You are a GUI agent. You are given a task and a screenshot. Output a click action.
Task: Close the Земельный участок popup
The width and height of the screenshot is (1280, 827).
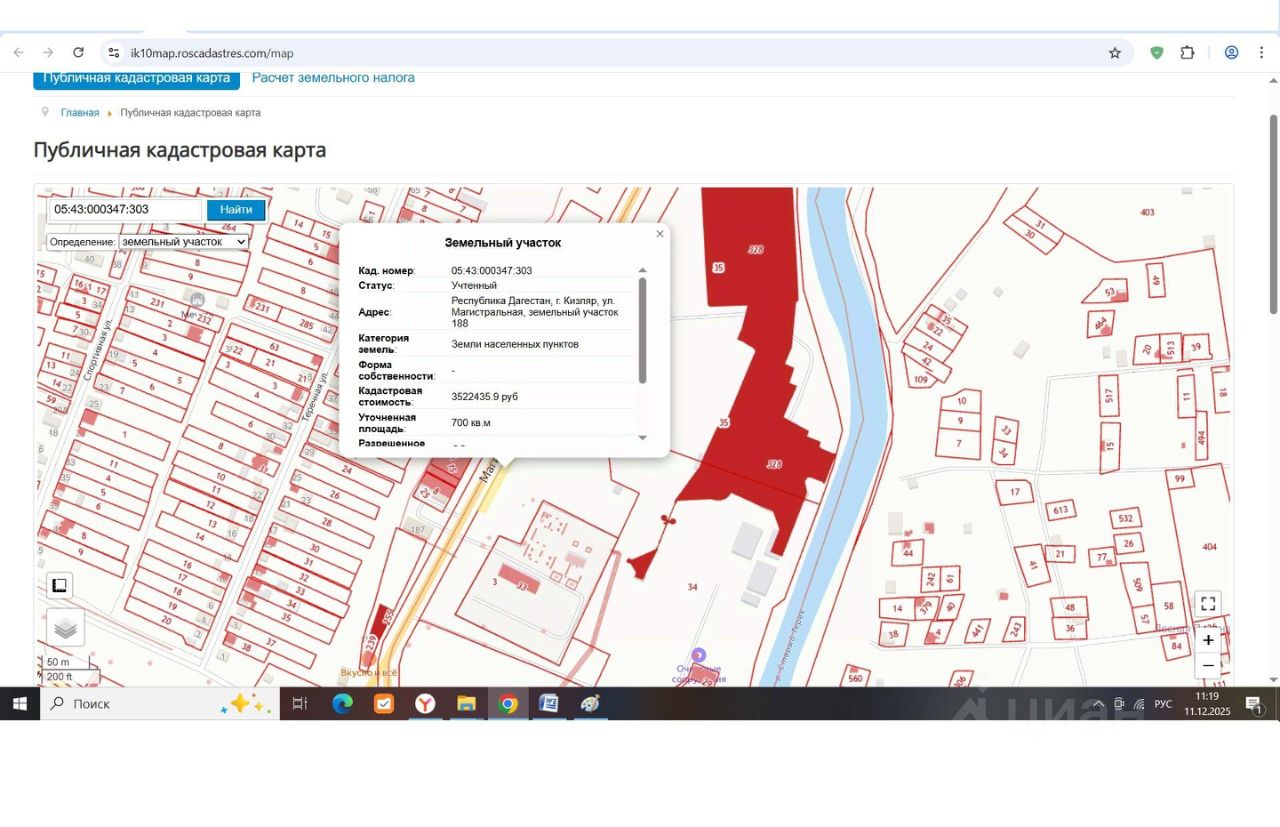coord(660,234)
